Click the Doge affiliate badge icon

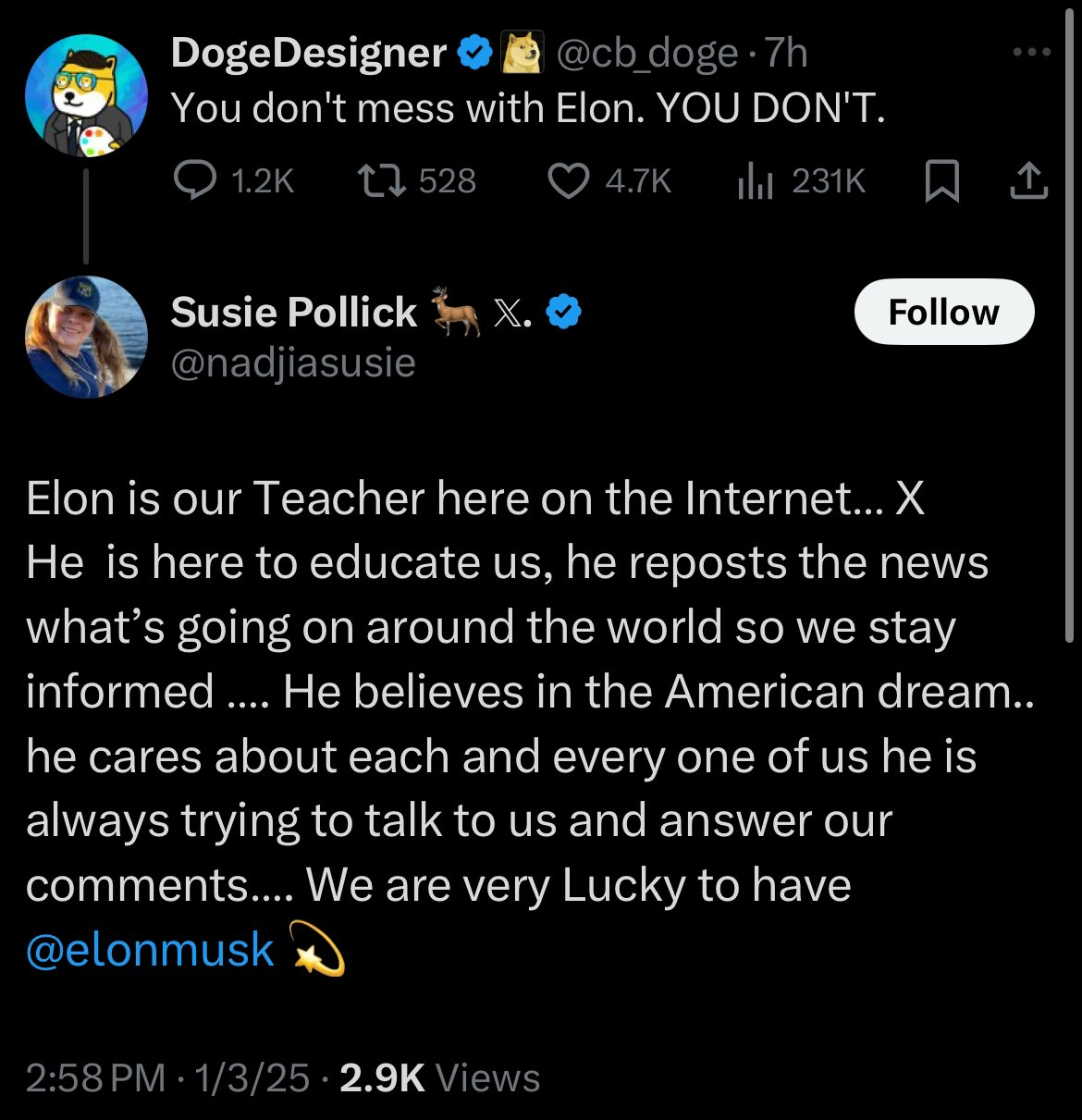[x=523, y=54]
